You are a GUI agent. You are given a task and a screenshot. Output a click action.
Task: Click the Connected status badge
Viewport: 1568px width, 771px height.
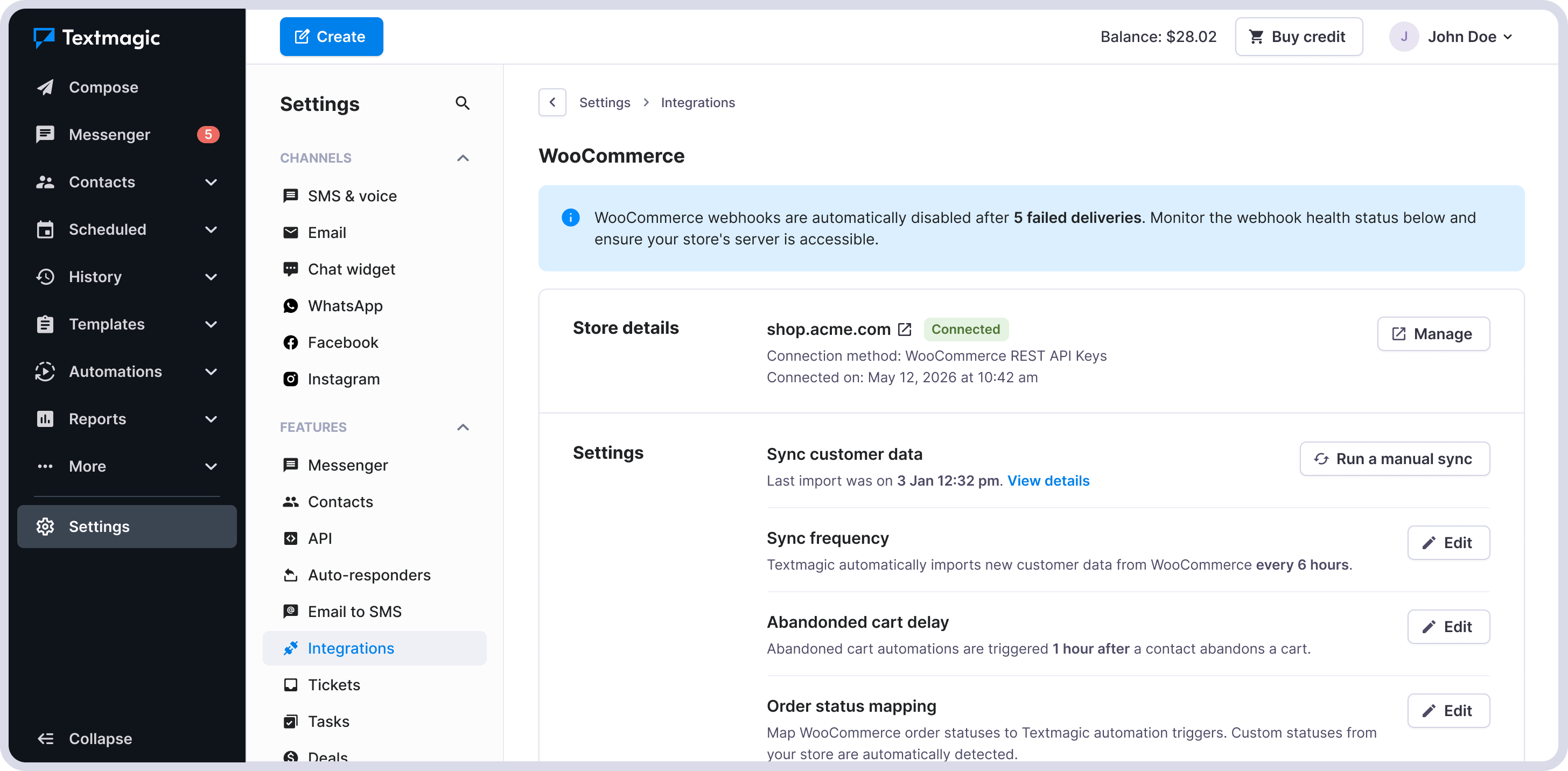point(965,329)
